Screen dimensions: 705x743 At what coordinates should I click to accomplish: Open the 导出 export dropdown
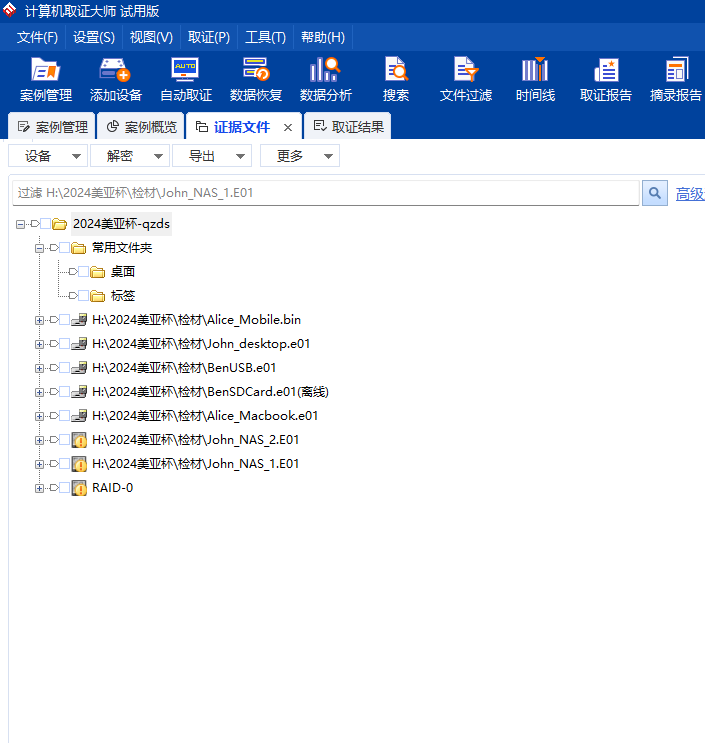[211, 156]
